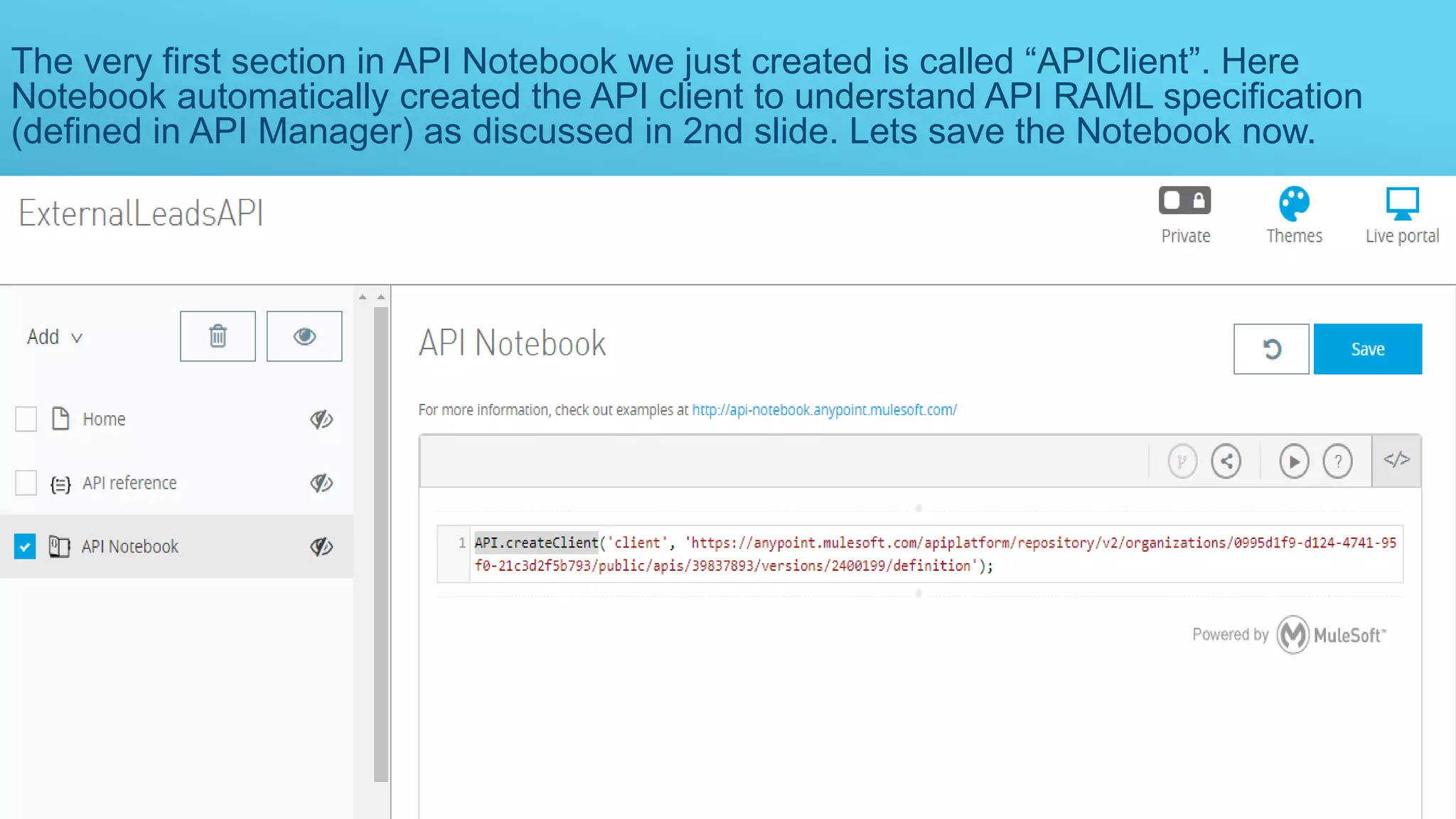This screenshot has height=819, width=1456.
Task: Click the API reference braces icon
Action: coord(60,485)
